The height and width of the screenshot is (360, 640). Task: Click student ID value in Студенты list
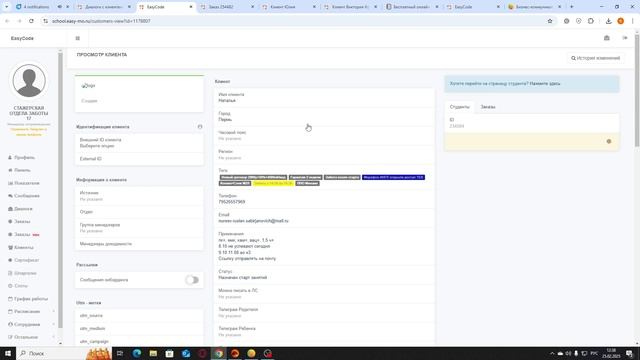[456, 126]
